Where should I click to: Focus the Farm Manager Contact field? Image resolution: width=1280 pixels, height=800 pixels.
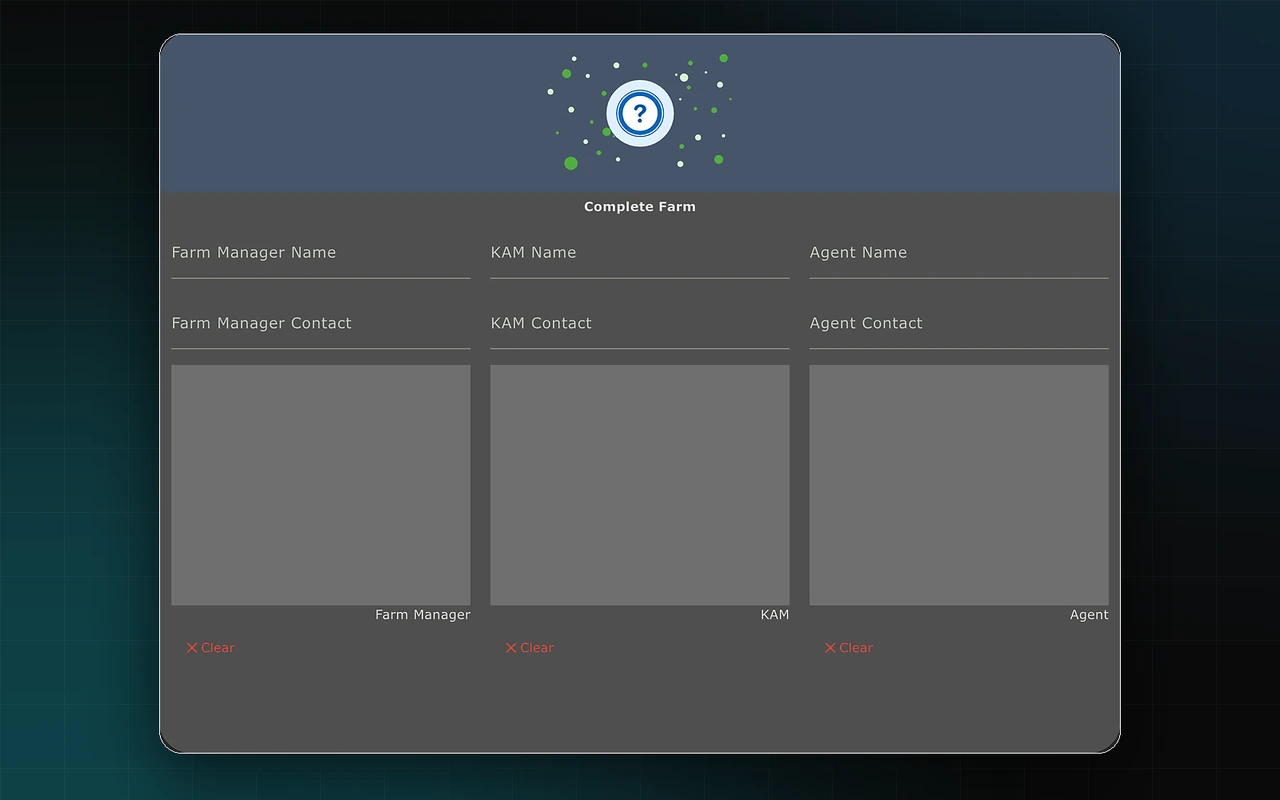(321, 325)
